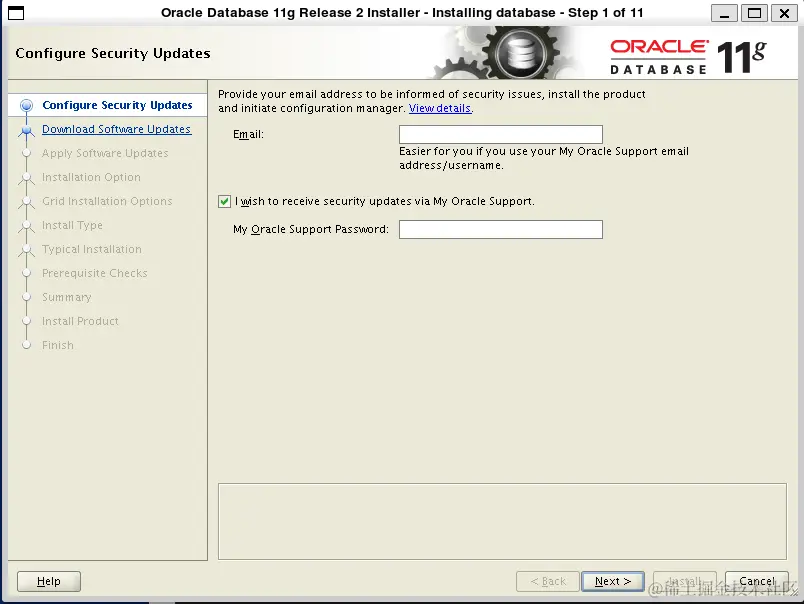Click inside the Email input field
Screen dimensions: 804x604
[x=500, y=134]
